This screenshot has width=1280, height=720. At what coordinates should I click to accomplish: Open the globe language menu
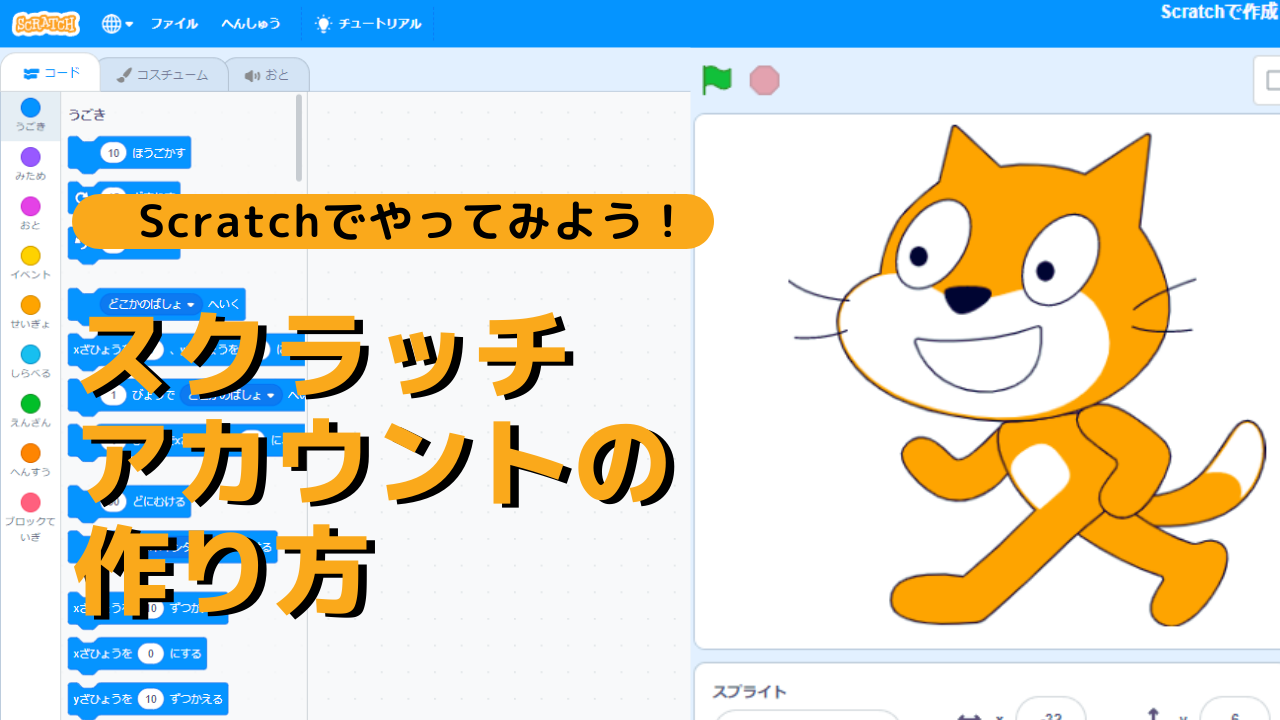pos(117,23)
